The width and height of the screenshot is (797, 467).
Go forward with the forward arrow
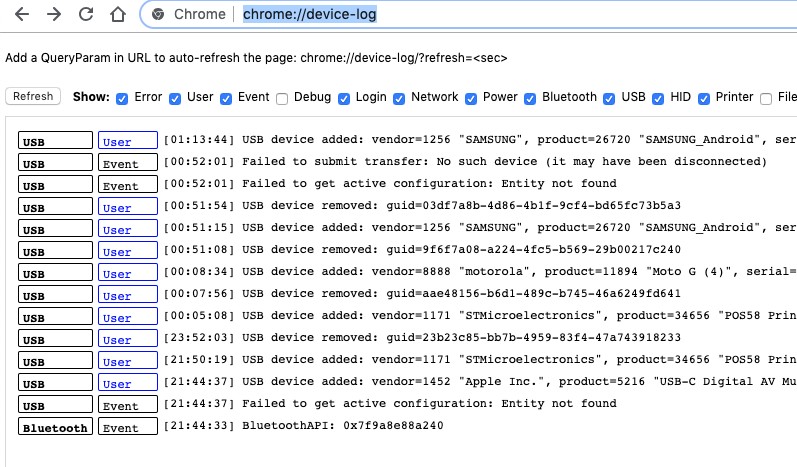pos(53,14)
